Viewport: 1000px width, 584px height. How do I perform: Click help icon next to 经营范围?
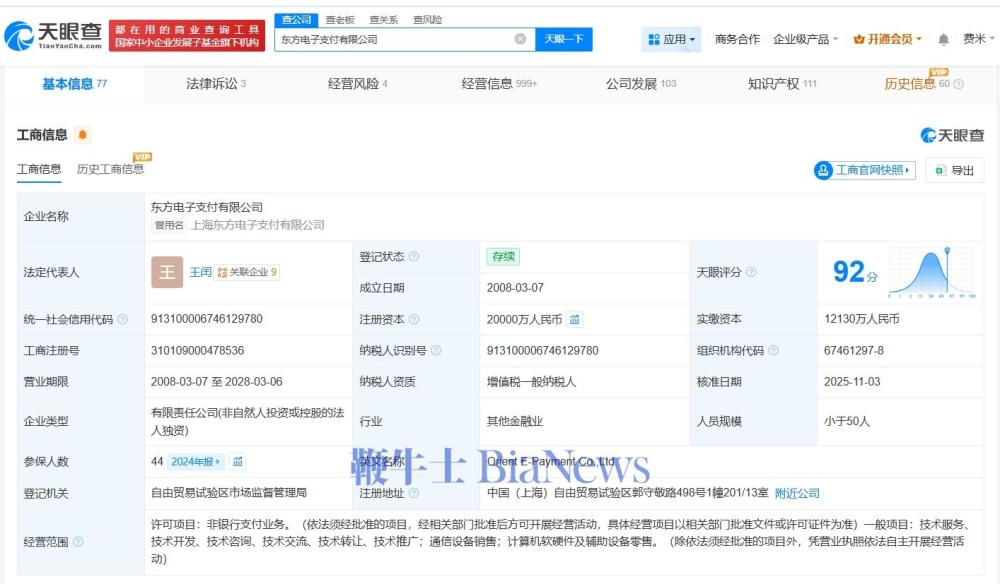[78, 542]
